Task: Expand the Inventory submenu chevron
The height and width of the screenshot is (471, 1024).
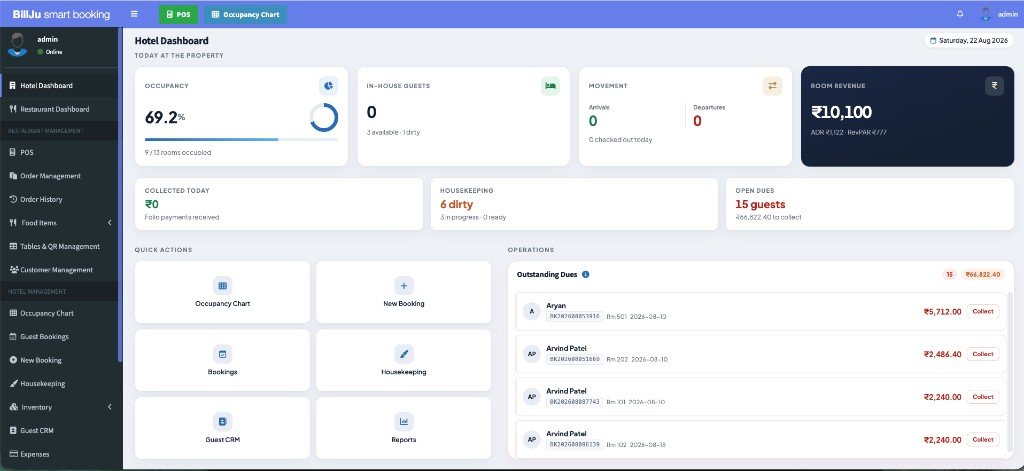Action: 109,407
